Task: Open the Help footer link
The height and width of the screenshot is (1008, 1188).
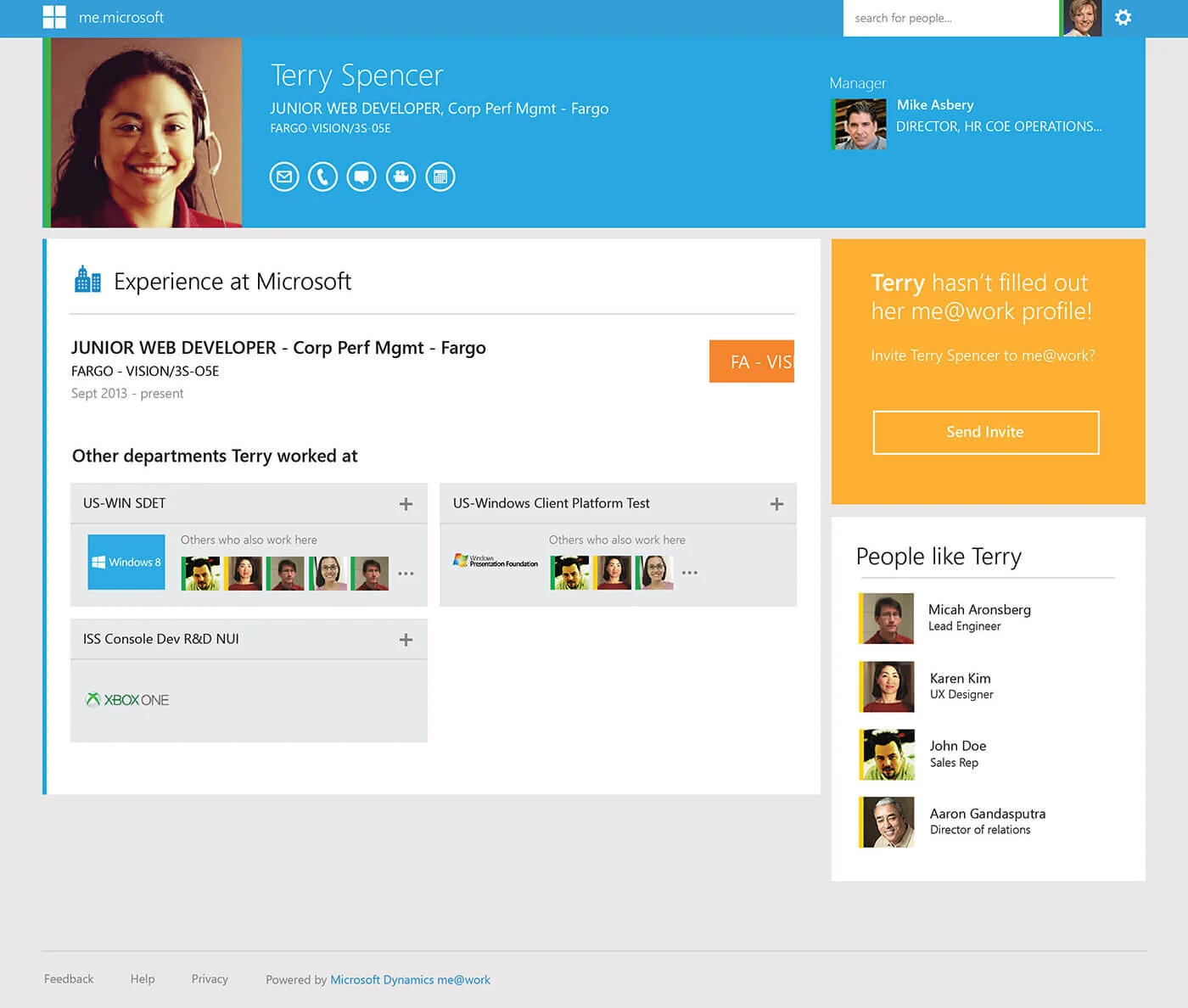Action: pyautogui.click(x=143, y=979)
